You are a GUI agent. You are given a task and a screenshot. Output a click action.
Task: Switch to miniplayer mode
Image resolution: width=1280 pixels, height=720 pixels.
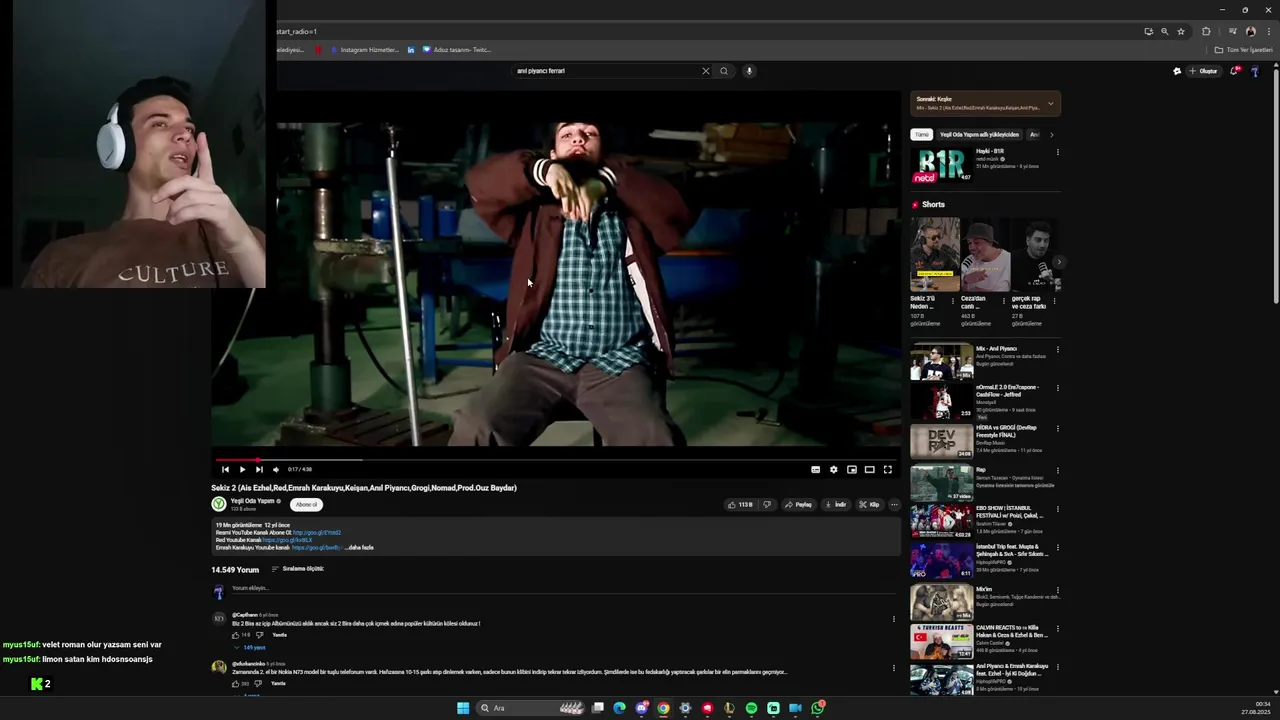tap(852, 469)
